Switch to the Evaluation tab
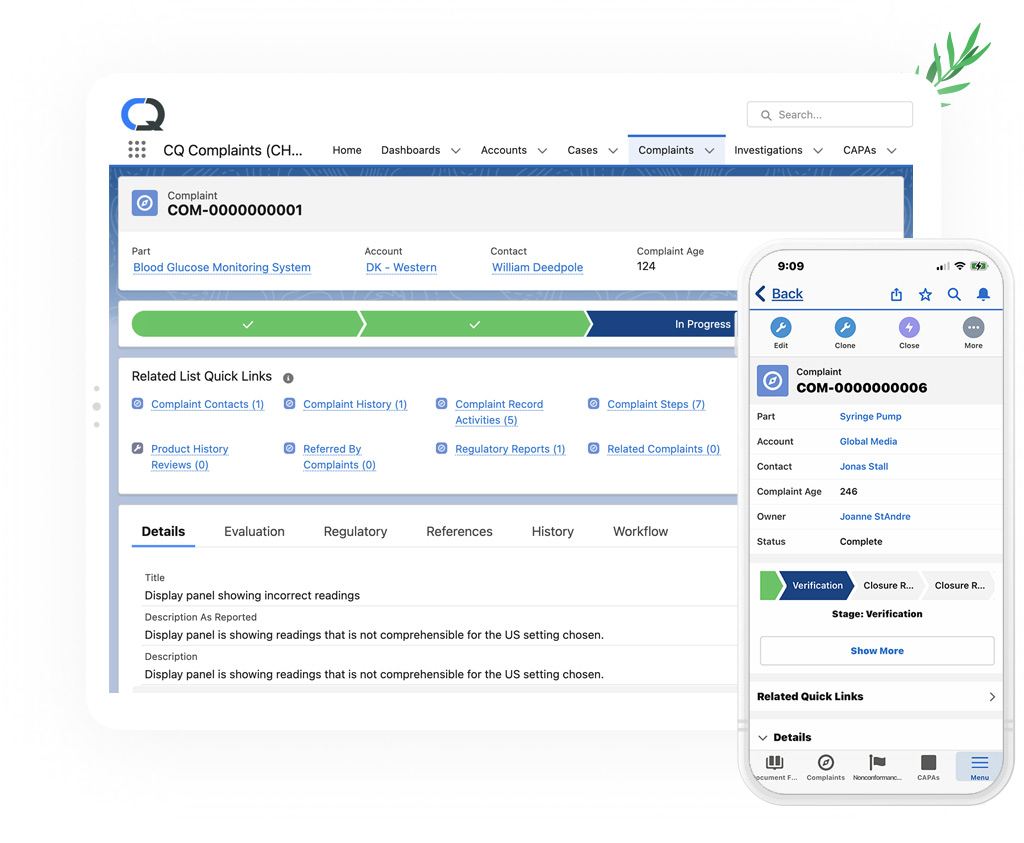The height and width of the screenshot is (843, 1024). pos(254,532)
